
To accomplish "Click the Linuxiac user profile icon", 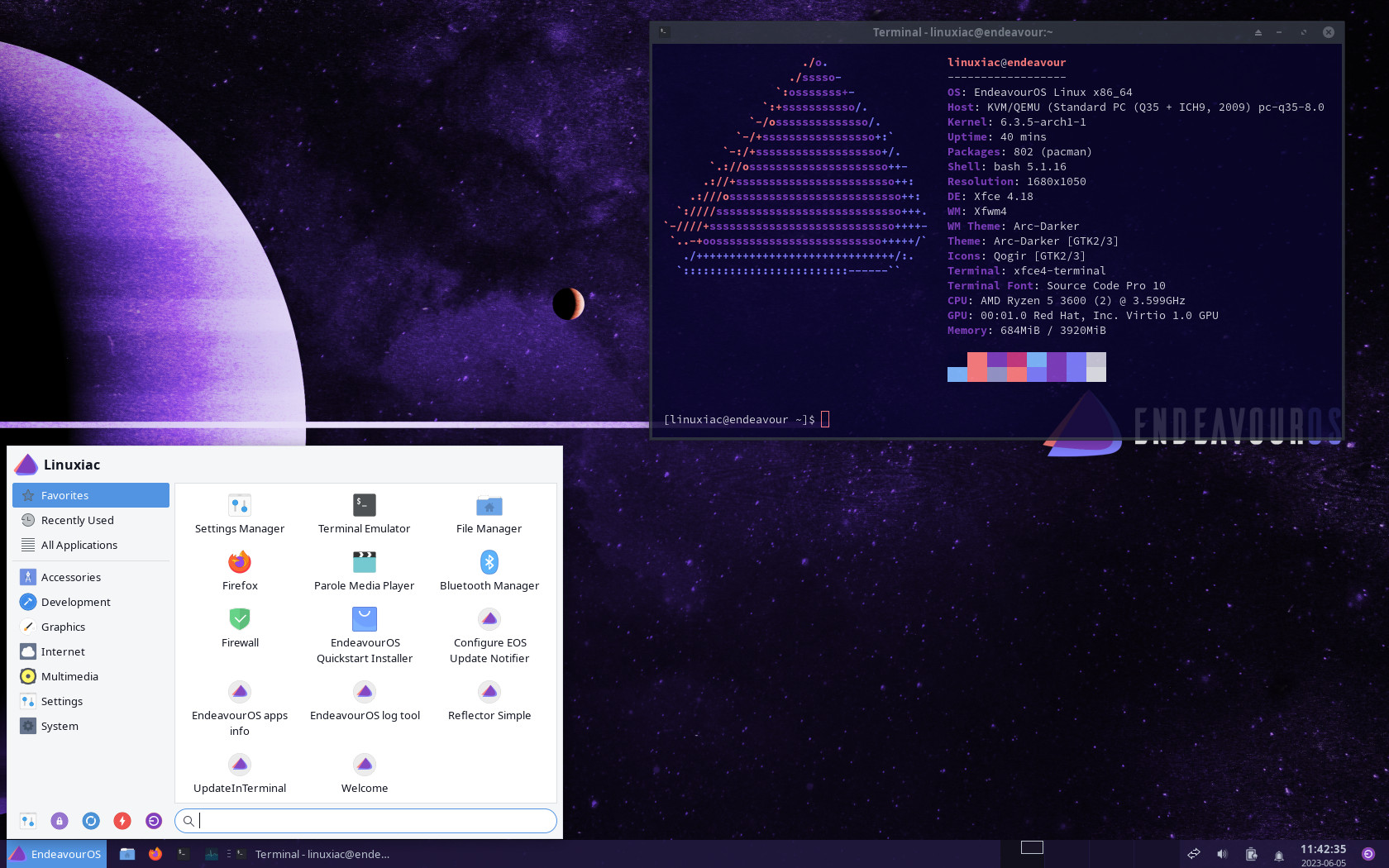I will pos(26,465).
